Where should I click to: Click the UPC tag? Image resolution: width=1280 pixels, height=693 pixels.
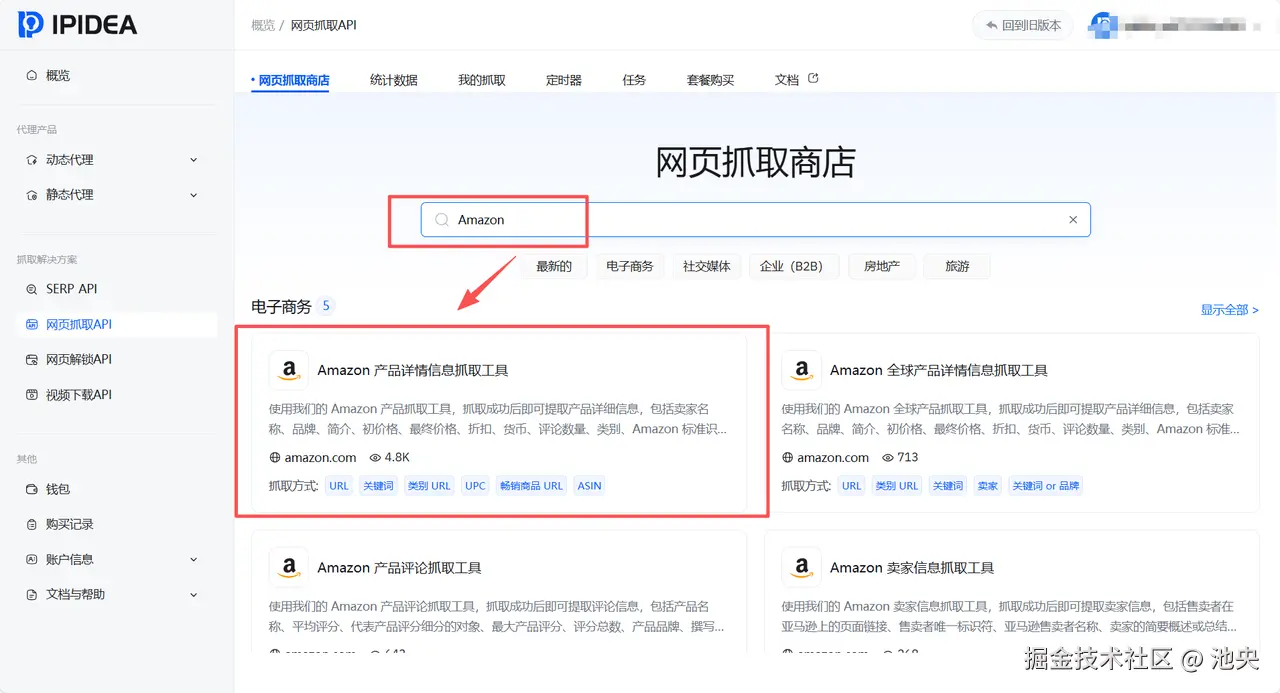click(x=476, y=486)
